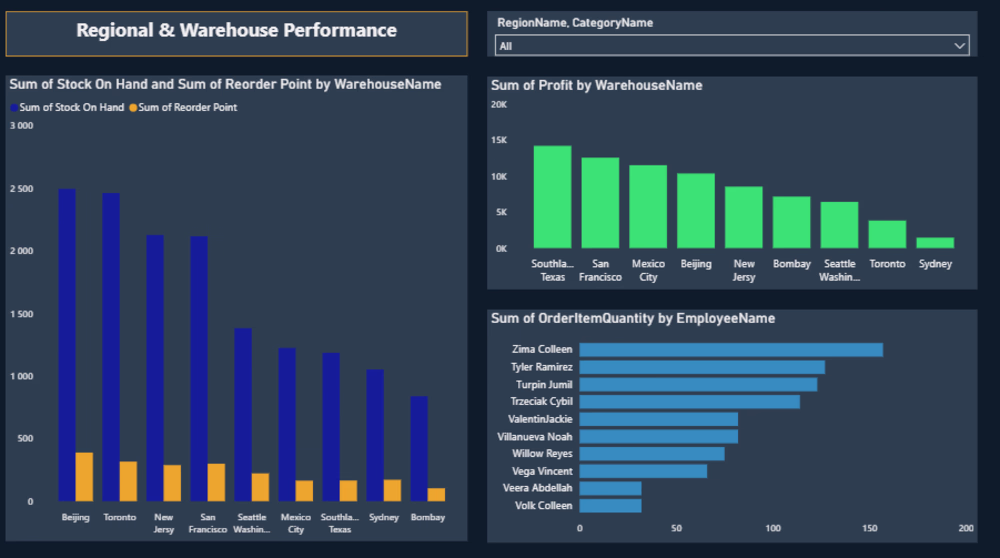
Task: Click Beijing green profit bar
Action: coord(696,211)
